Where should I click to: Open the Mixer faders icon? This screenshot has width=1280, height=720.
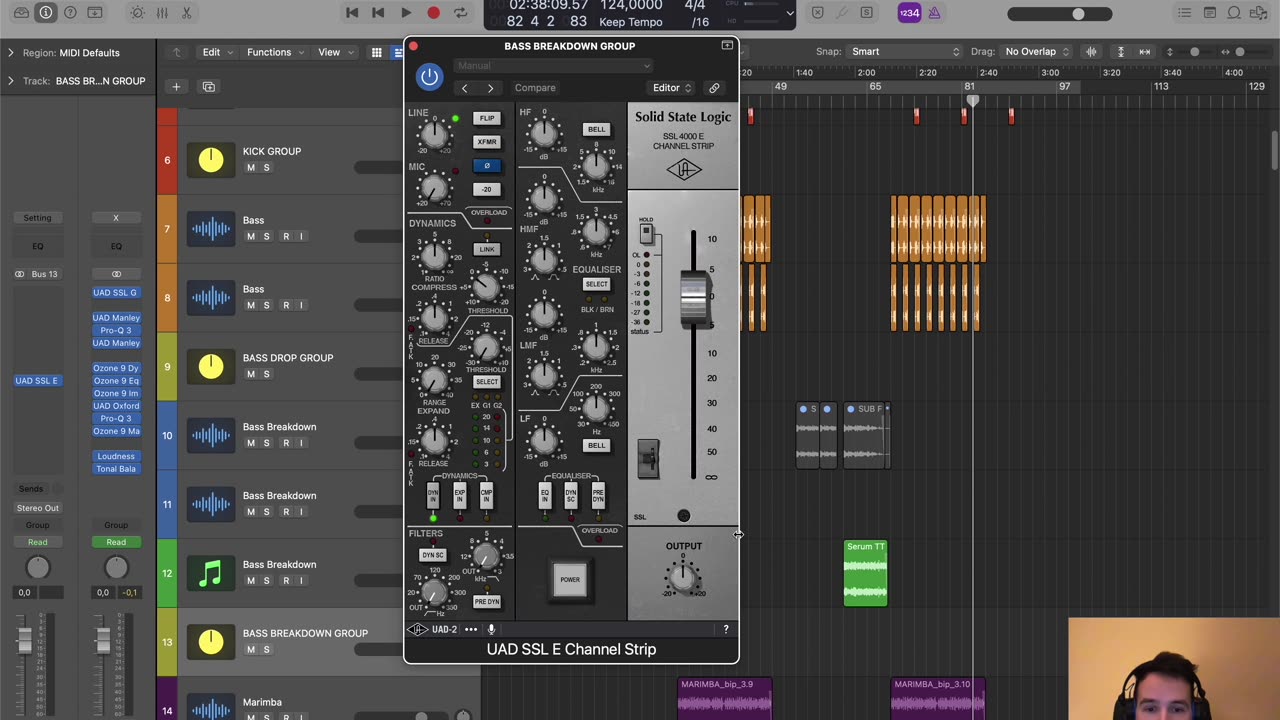162,13
